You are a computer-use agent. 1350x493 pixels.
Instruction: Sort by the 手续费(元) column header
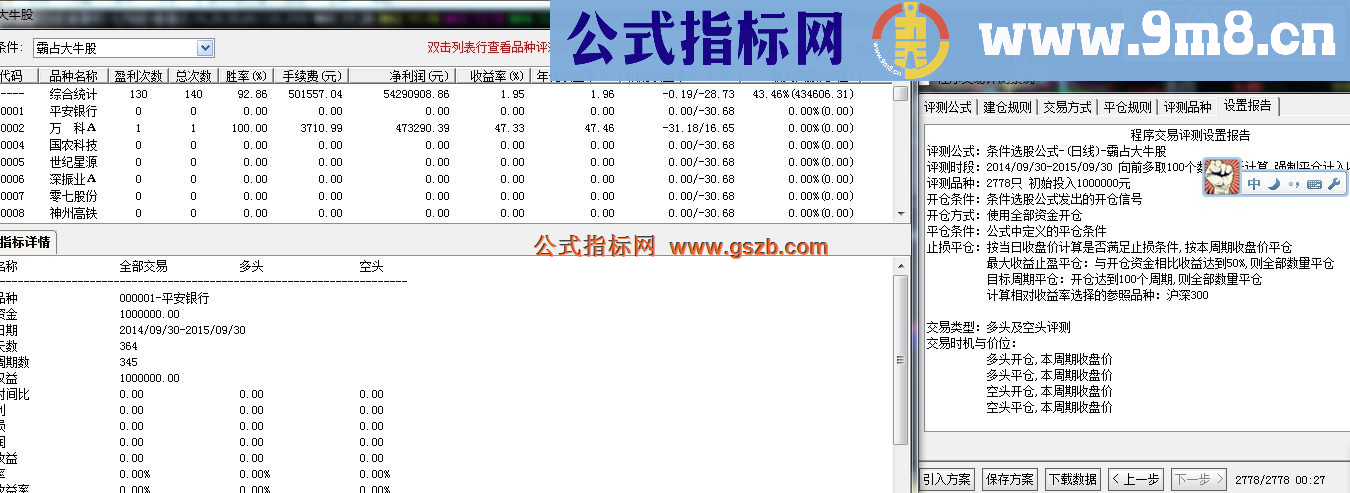point(311,76)
